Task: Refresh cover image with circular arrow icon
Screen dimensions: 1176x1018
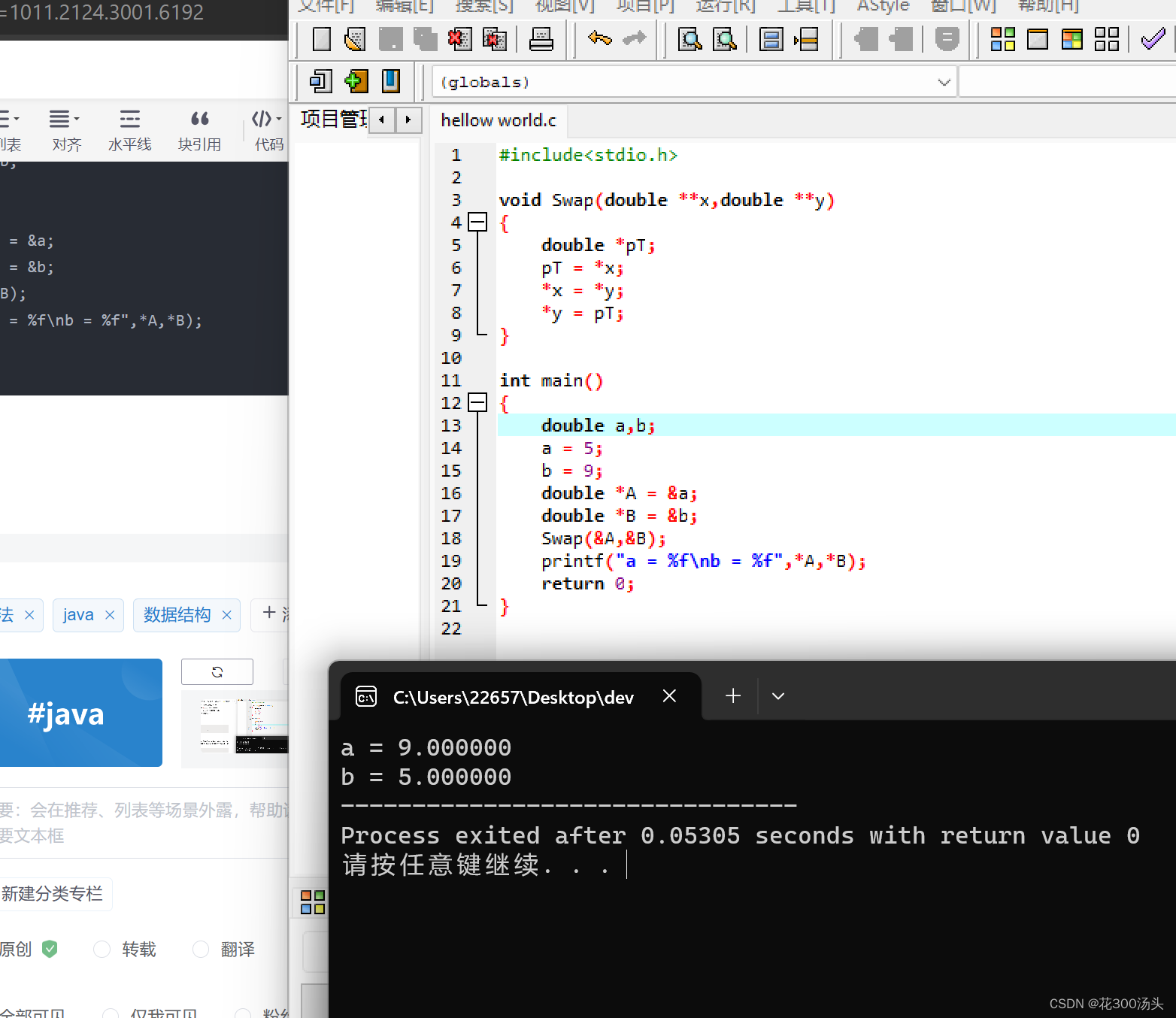Action: click(x=217, y=671)
